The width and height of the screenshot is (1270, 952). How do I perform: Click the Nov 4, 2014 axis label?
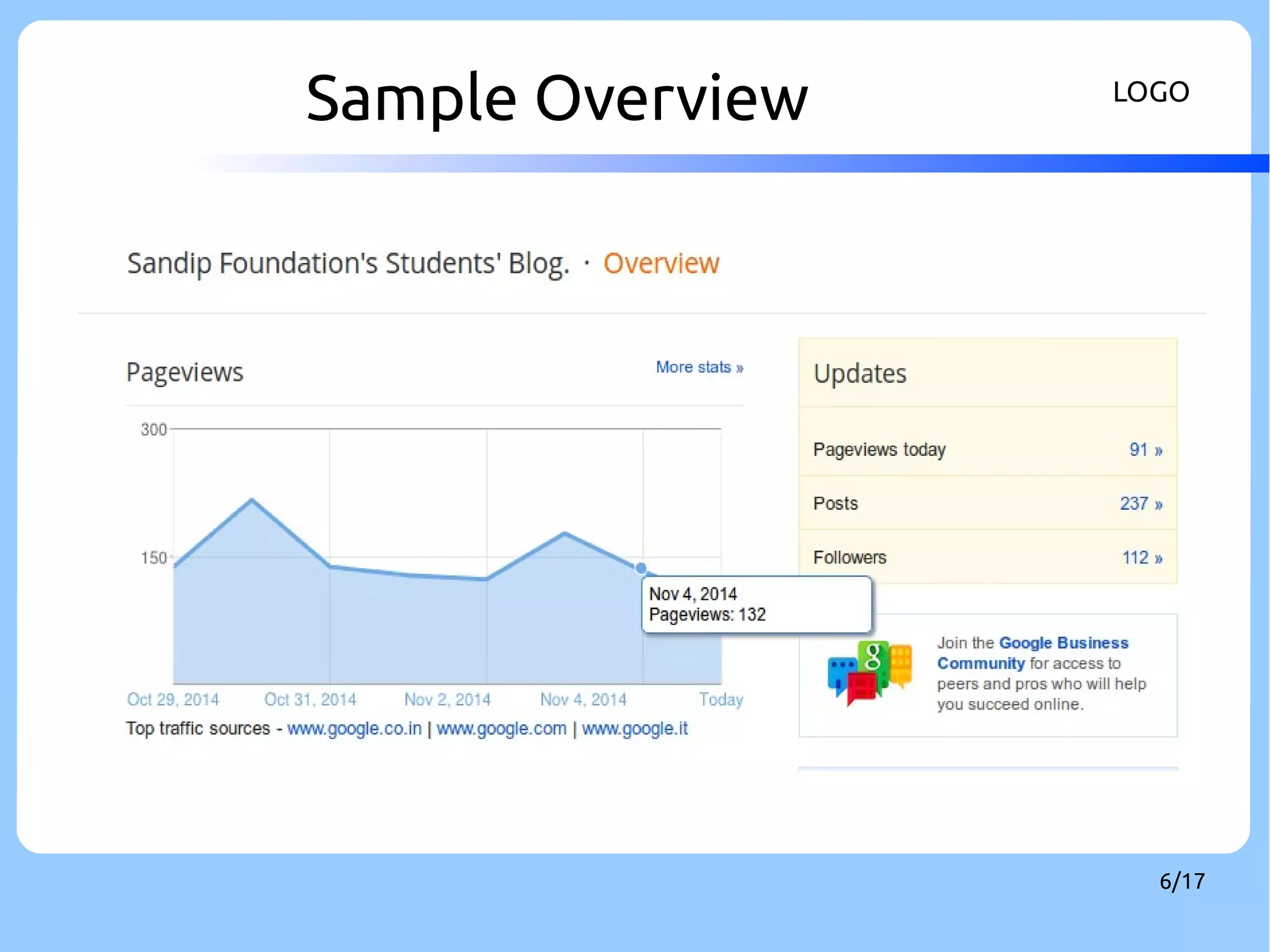click(583, 700)
